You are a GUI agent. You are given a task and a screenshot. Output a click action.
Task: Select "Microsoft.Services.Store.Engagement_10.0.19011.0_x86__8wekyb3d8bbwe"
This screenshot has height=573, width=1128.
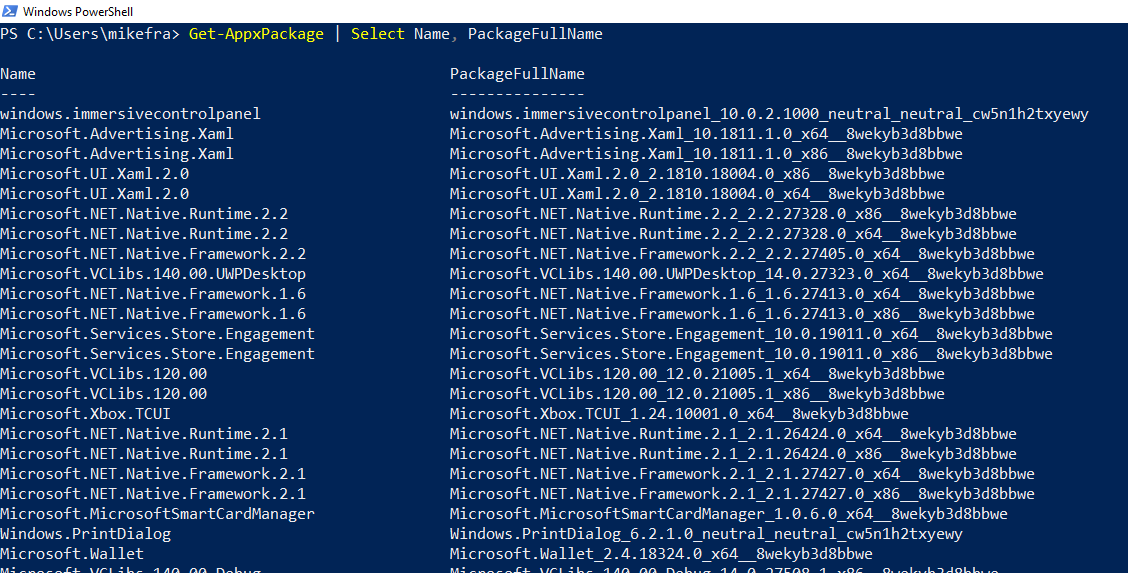(x=751, y=354)
